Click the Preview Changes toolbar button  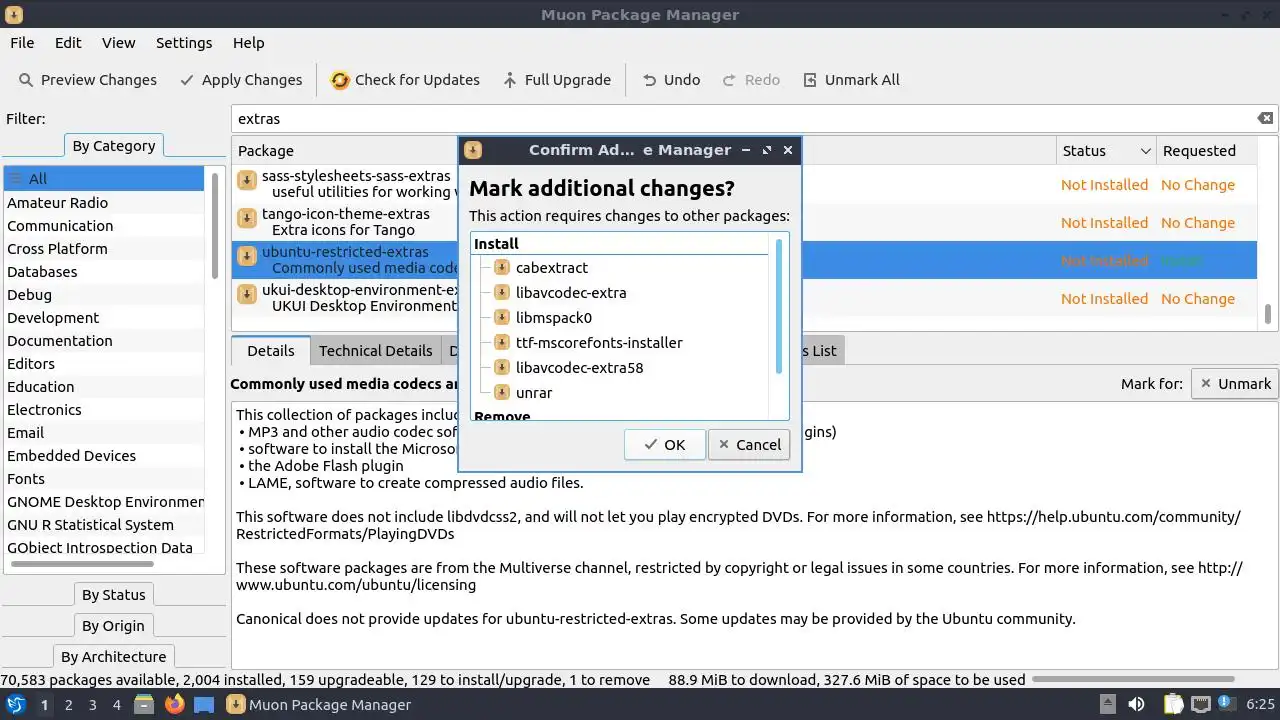point(88,80)
